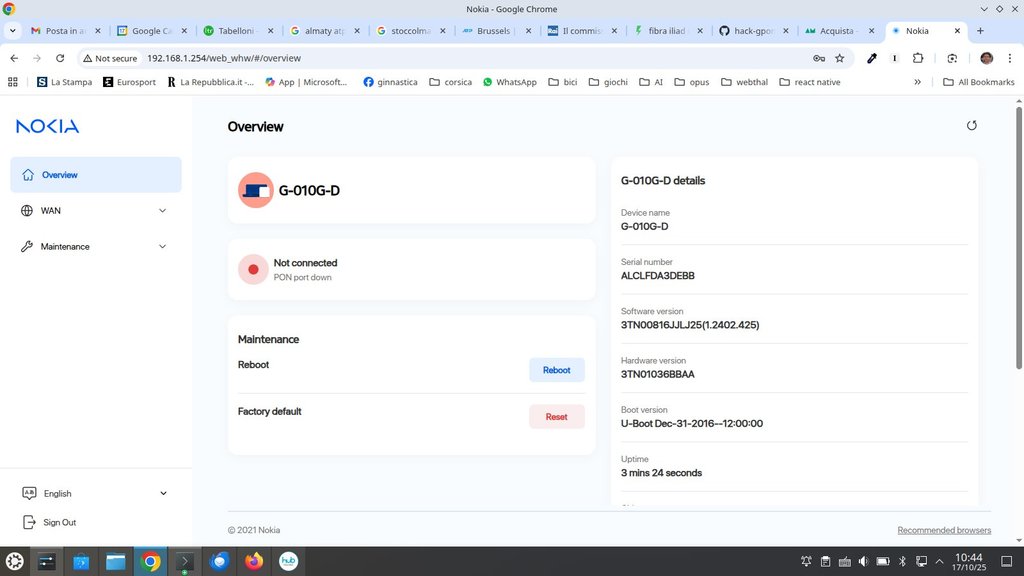Click the language icon beside English
The height and width of the screenshot is (576, 1024).
click(29, 493)
